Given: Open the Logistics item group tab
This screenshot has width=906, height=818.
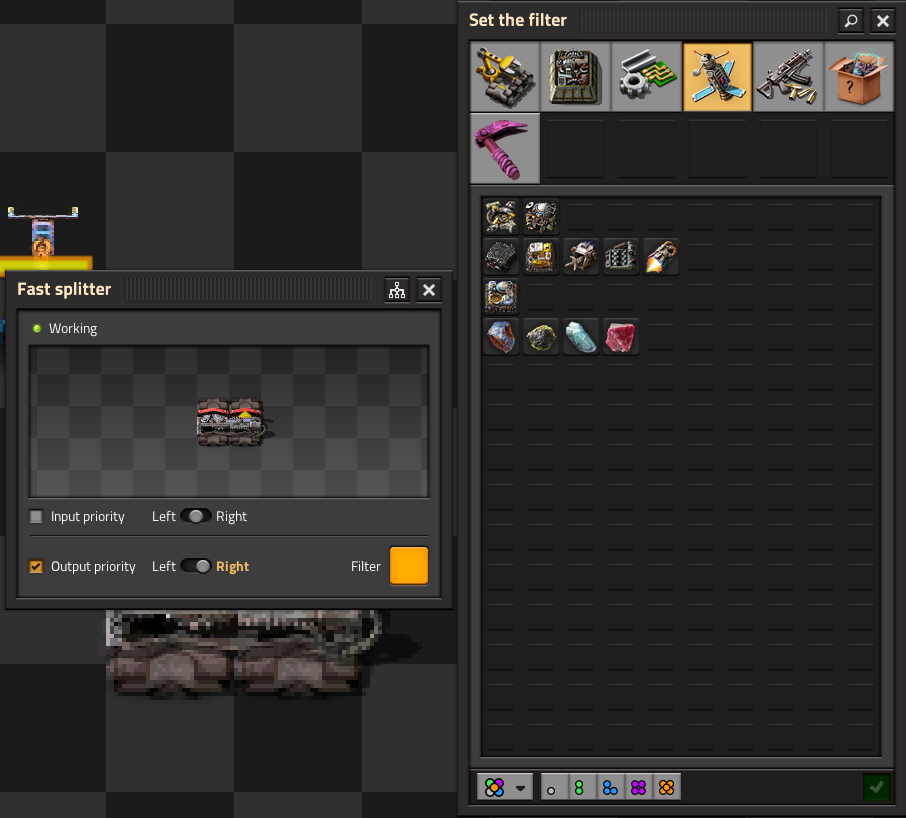Looking at the screenshot, I should coord(505,77).
